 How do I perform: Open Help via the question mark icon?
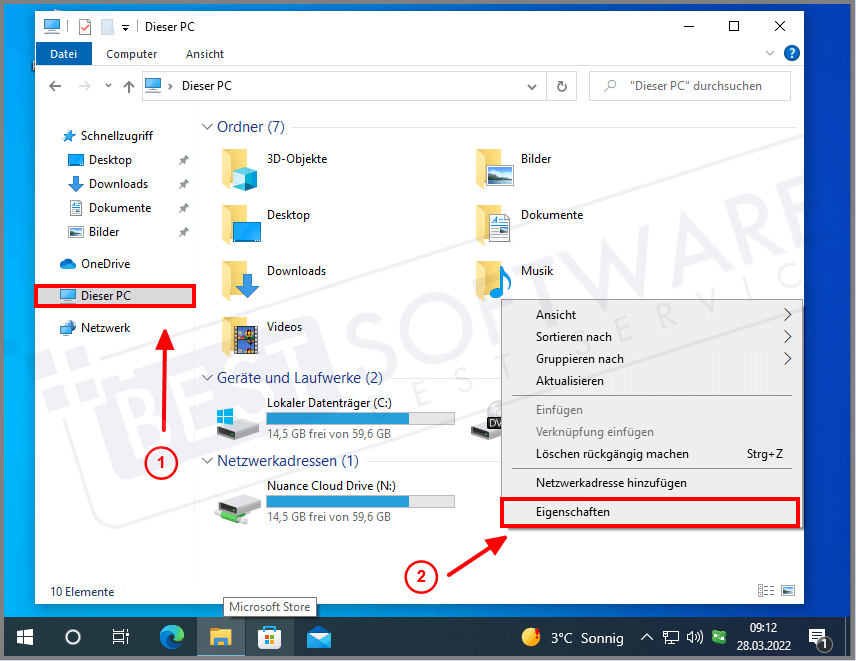pyautogui.click(x=792, y=52)
